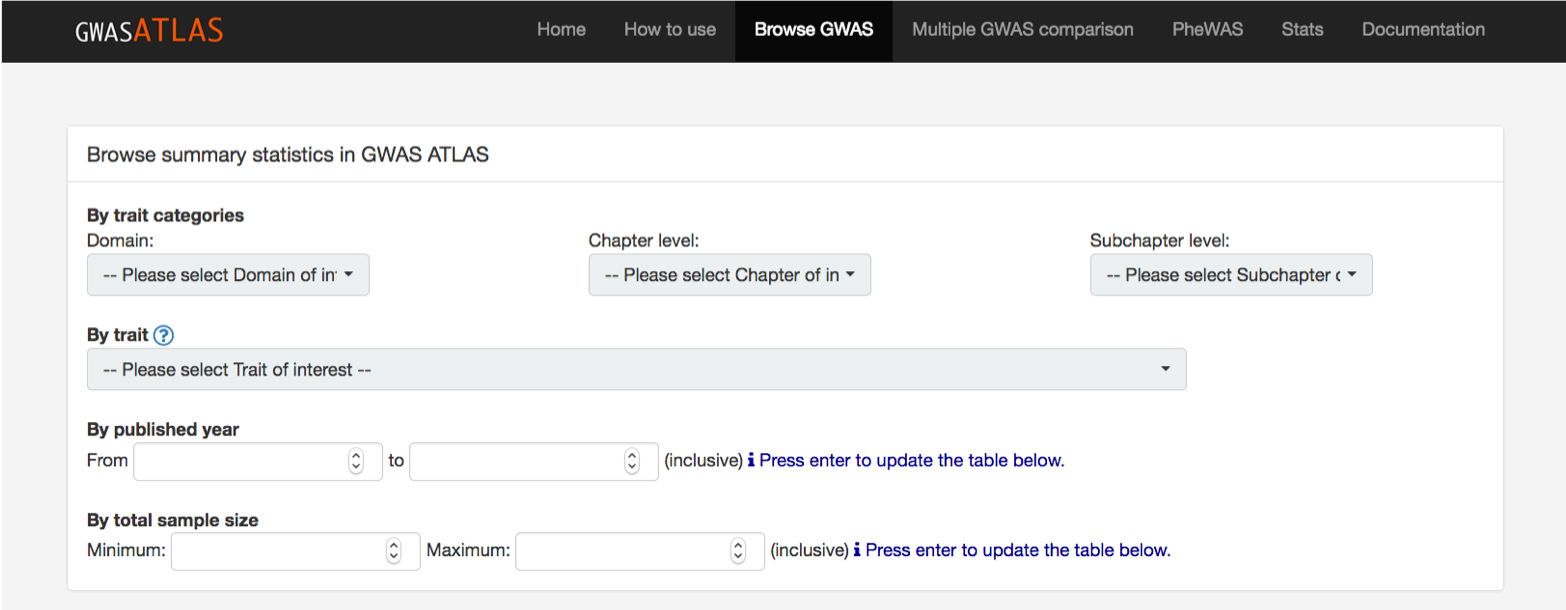
Task: Switch to Multiple GWAS comparison
Action: click(1022, 30)
